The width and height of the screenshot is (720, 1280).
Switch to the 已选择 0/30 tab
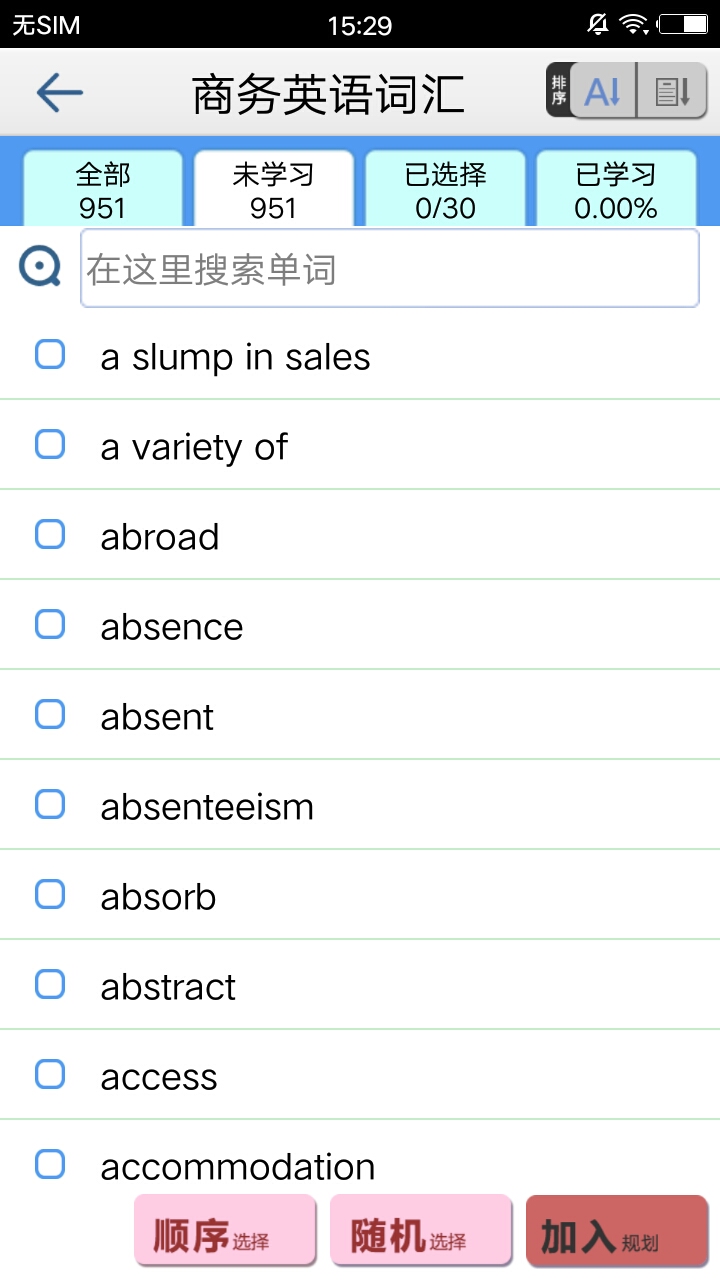pyautogui.click(x=445, y=190)
